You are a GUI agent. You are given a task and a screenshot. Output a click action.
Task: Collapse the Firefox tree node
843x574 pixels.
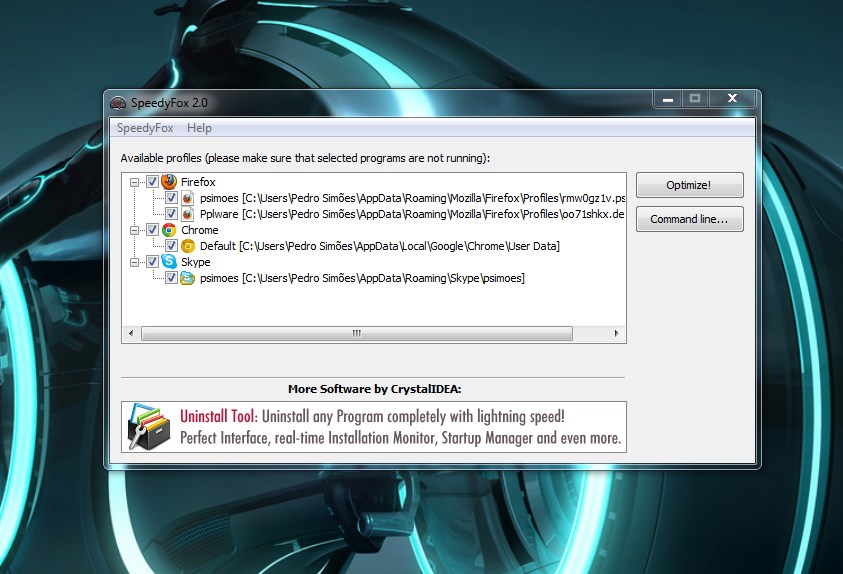click(x=134, y=182)
